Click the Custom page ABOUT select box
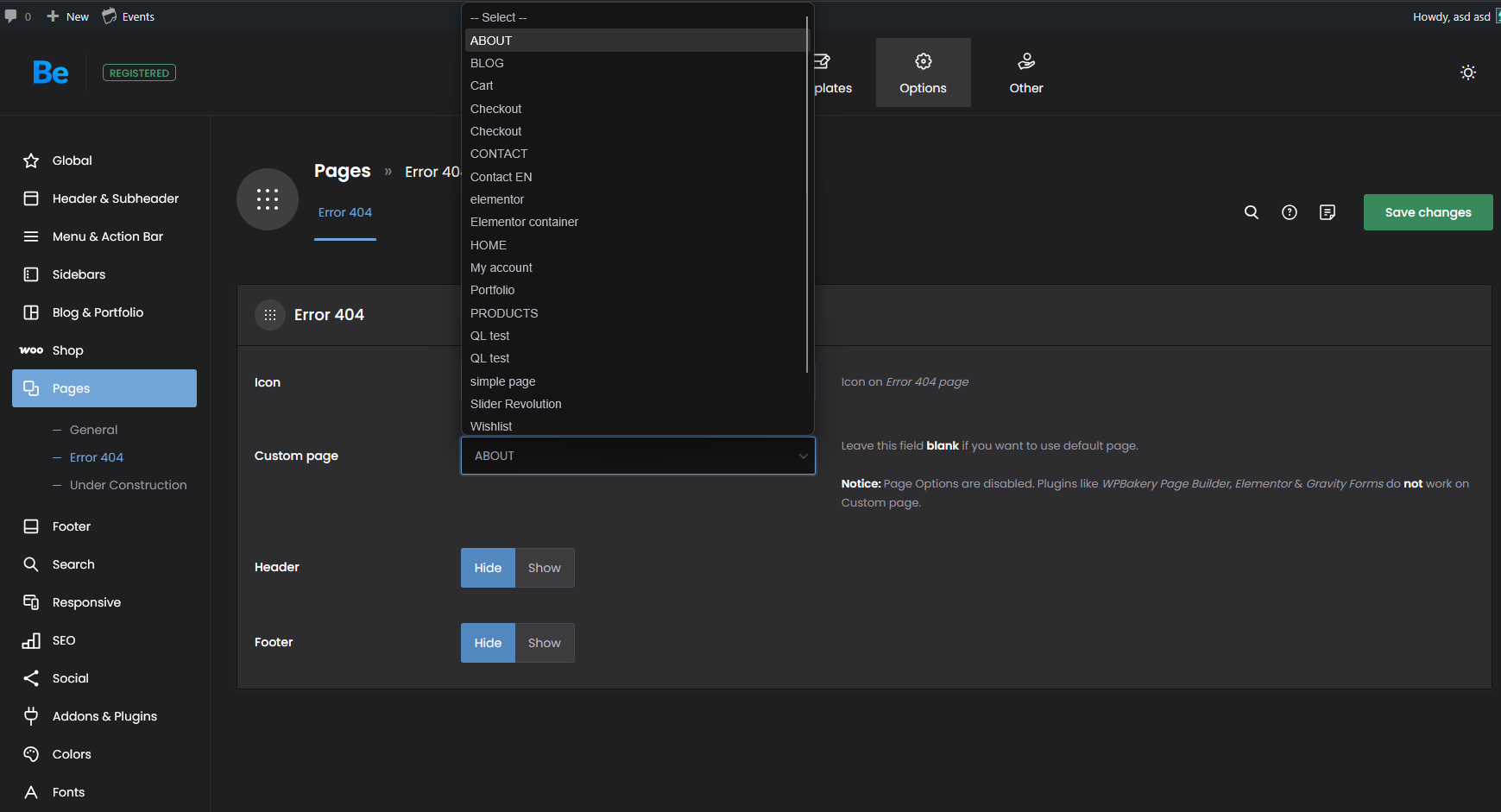1501x812 pixels. (x=638, y=456)
